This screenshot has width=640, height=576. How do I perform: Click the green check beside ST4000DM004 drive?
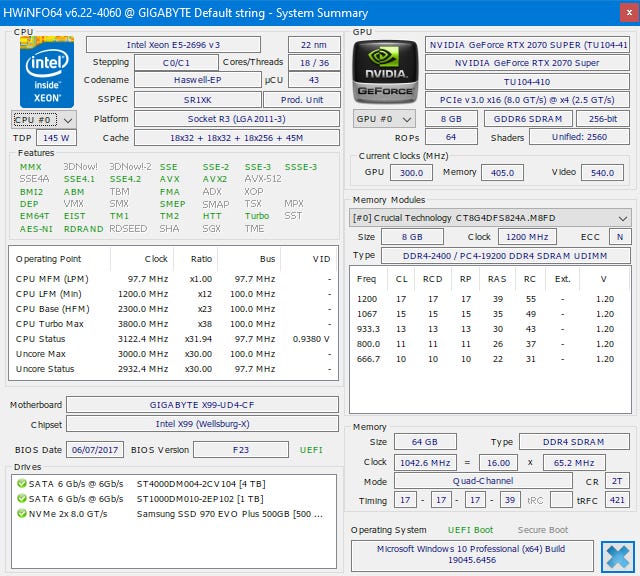click(21, 484)
